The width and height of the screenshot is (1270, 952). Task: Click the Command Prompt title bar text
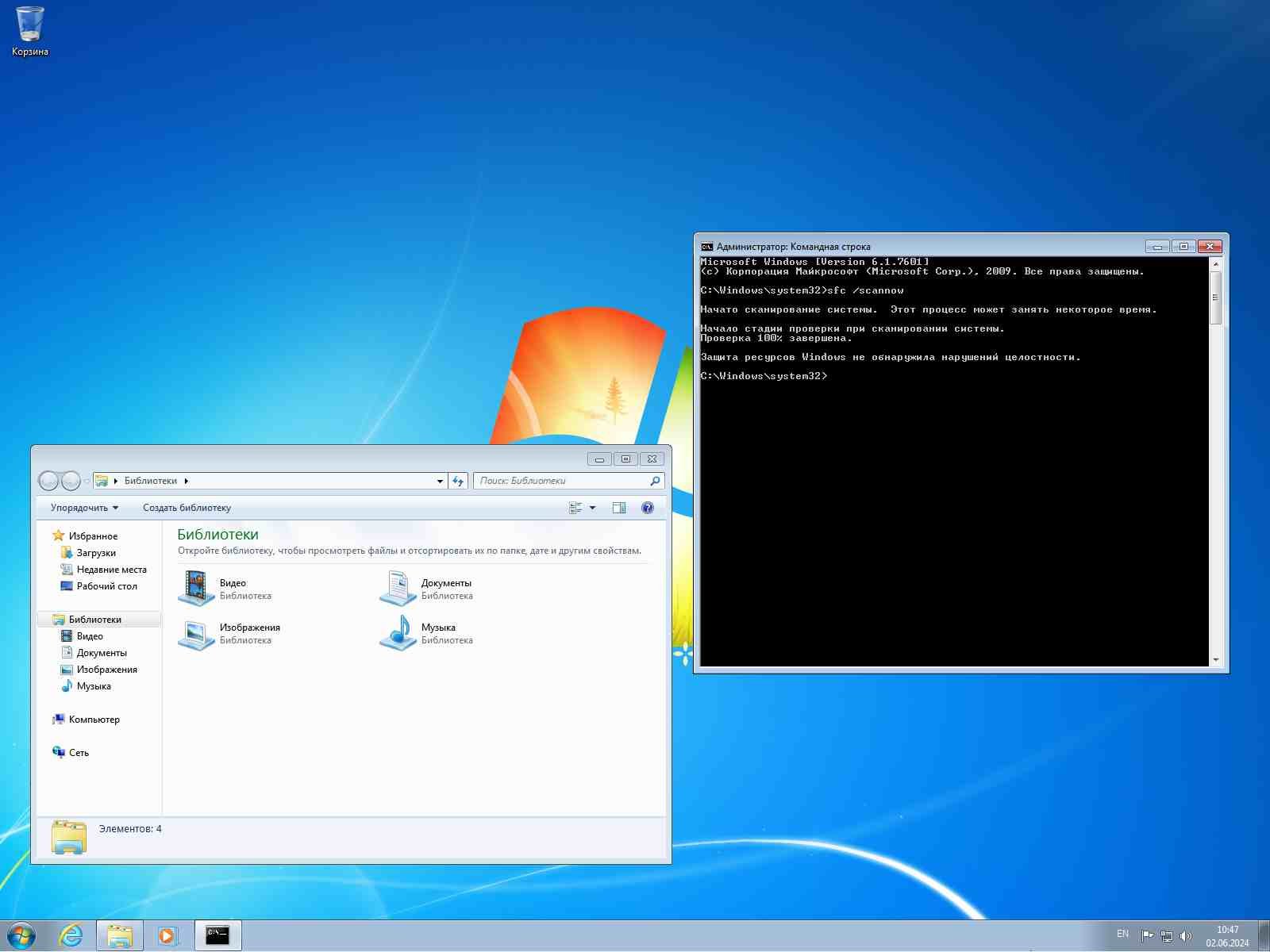793,247
